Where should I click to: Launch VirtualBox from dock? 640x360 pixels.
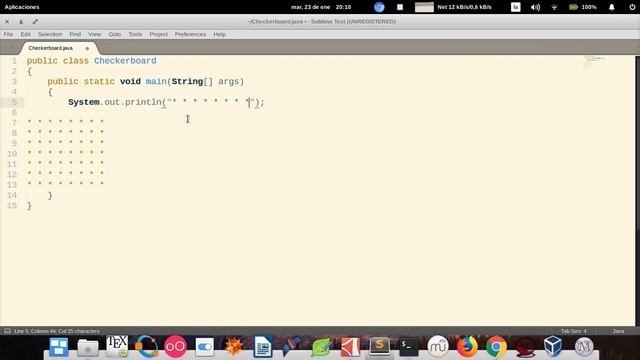point(553,346)
